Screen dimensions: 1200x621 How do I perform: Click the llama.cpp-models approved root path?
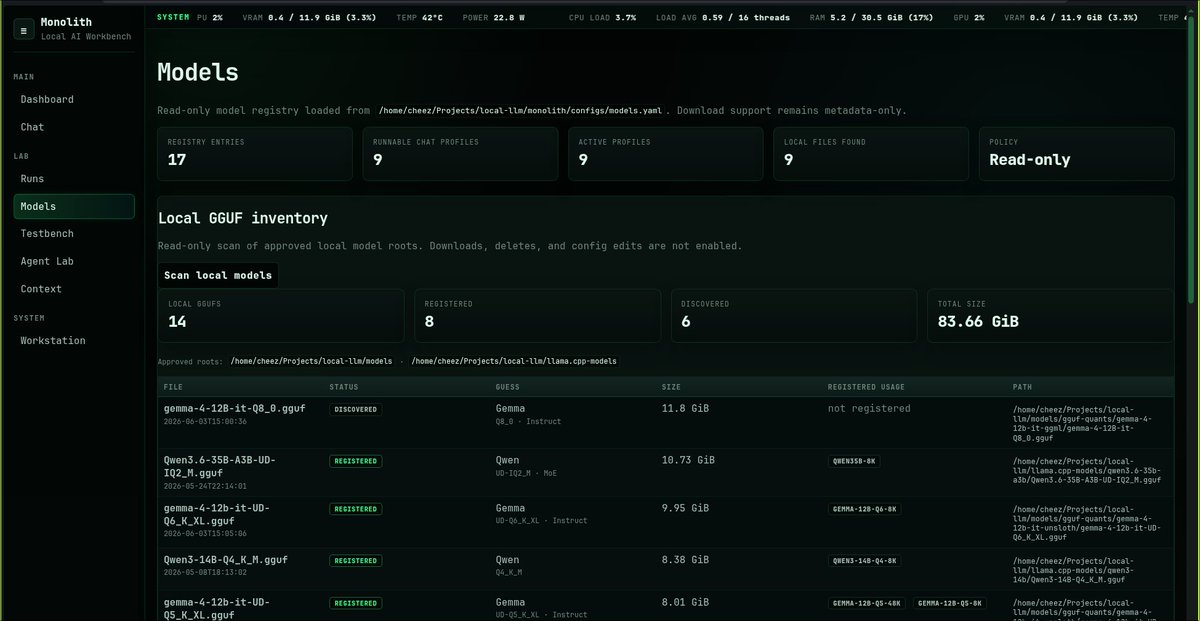(x=515, y=360)
